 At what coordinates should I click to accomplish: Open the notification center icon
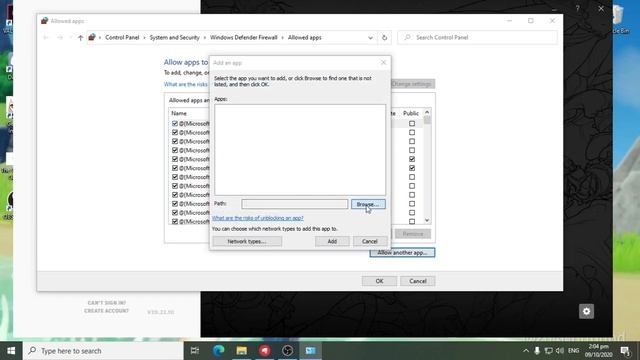[625, 351]
